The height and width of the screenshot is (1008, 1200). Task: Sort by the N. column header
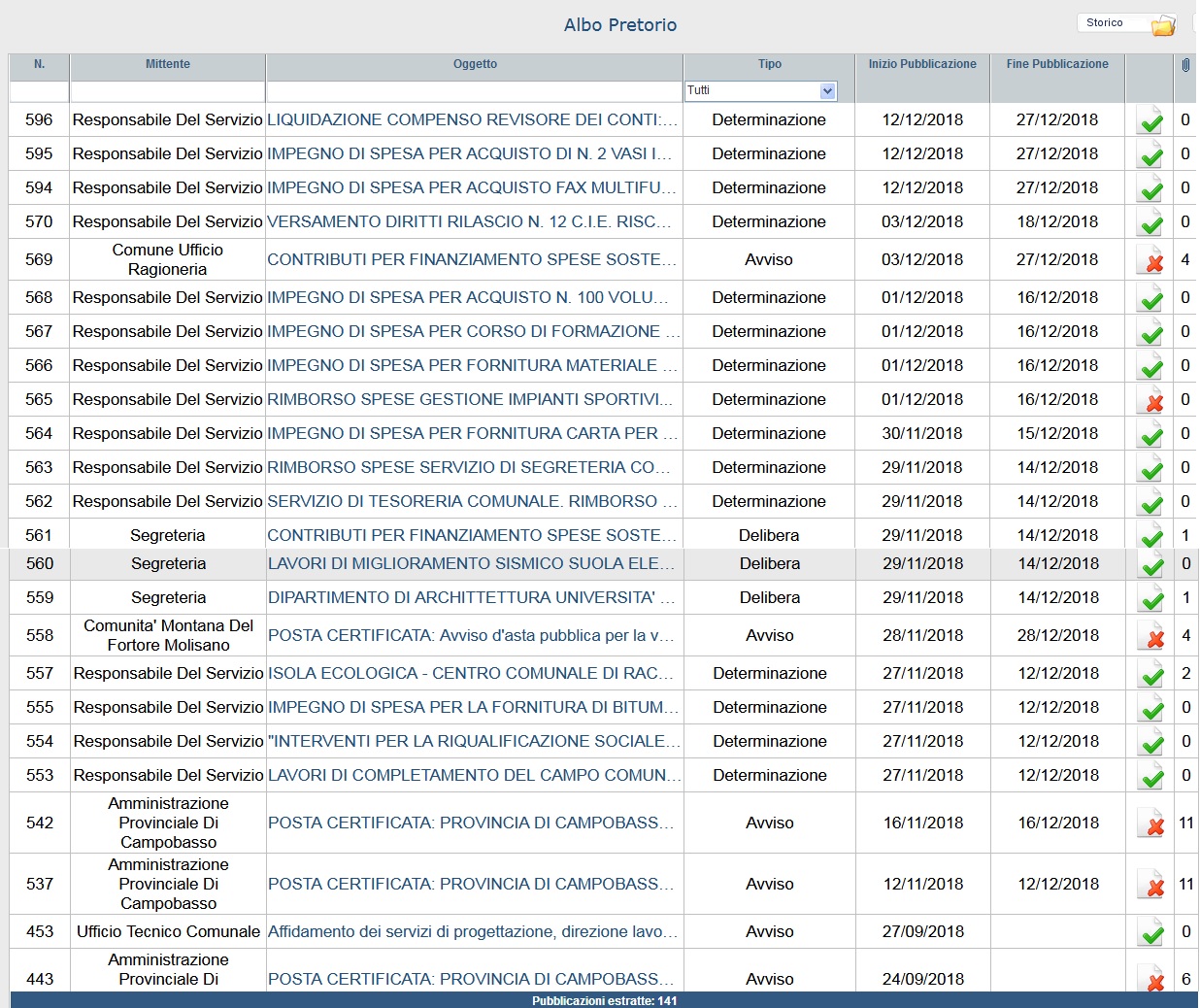point(39,64)
